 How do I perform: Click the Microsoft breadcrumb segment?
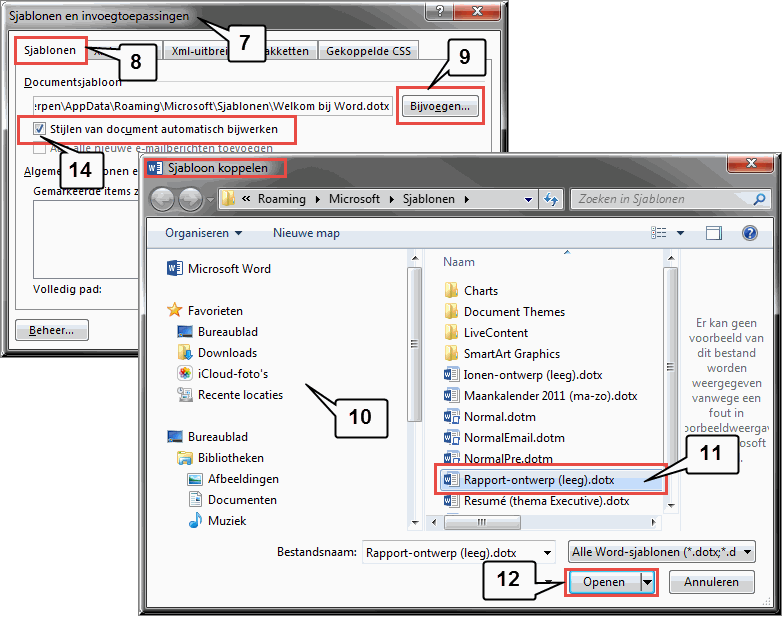tap(354, 199)
